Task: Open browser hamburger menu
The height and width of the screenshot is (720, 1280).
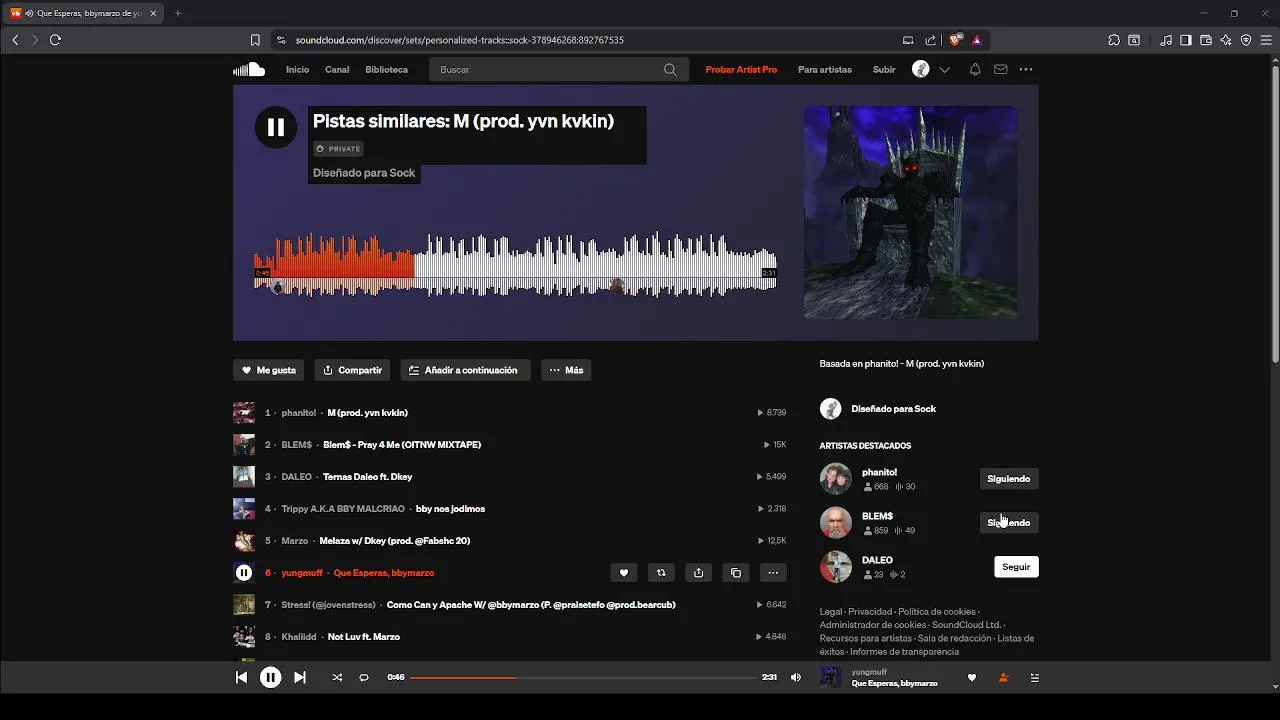Action: 1266,40
